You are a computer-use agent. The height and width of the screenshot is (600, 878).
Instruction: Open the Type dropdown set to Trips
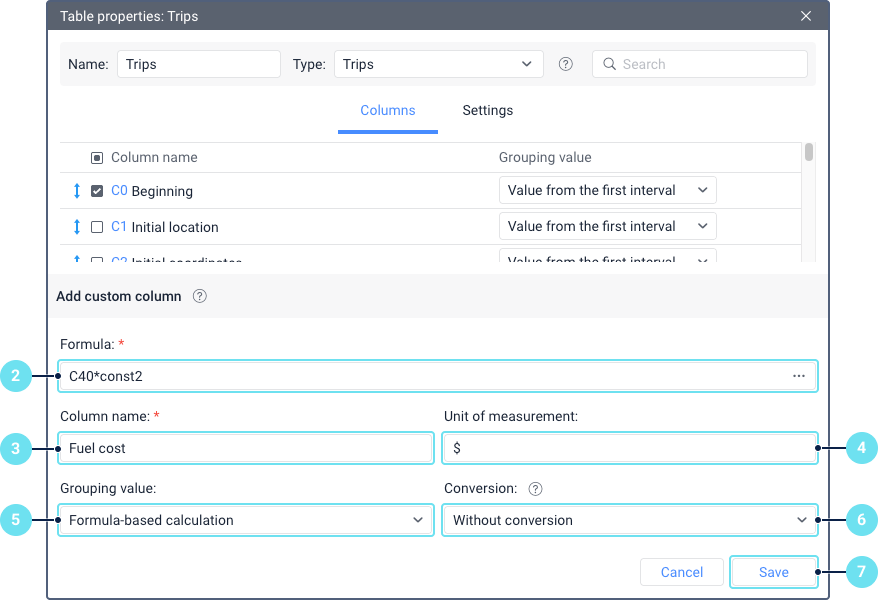click(438, 64)
